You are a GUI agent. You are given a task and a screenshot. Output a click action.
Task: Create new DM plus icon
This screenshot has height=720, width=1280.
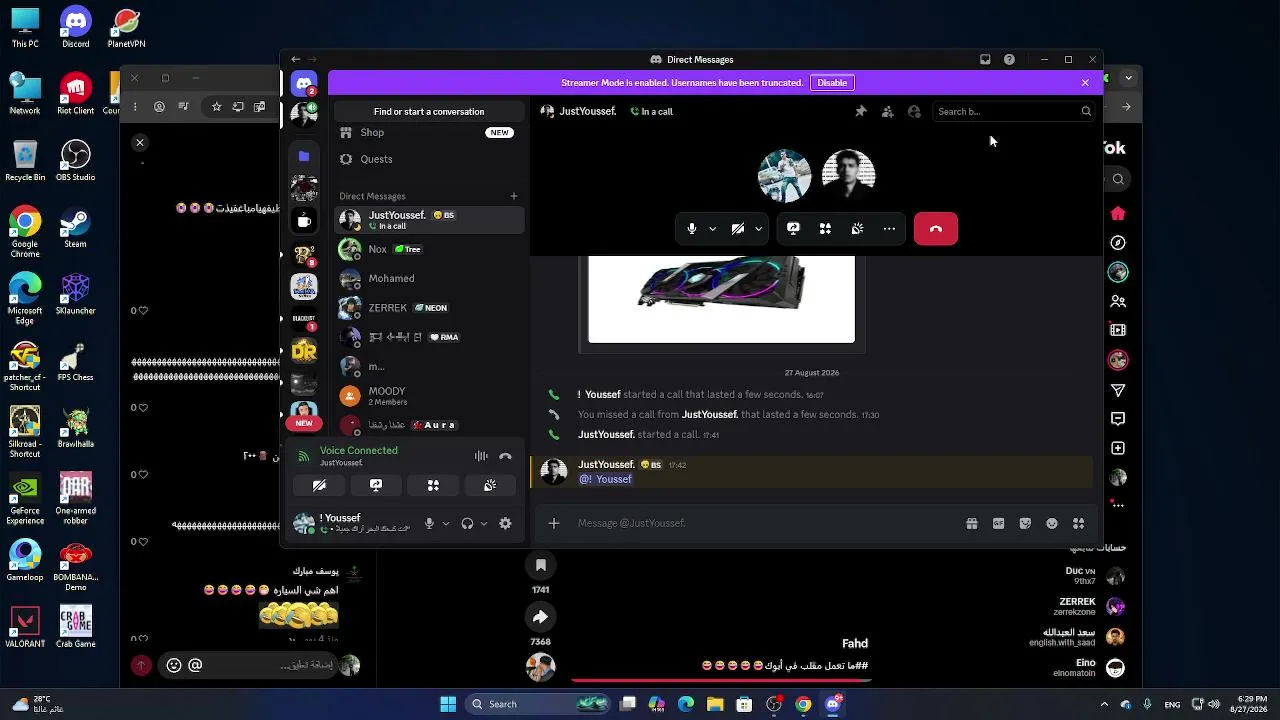(x=514, y=196)
